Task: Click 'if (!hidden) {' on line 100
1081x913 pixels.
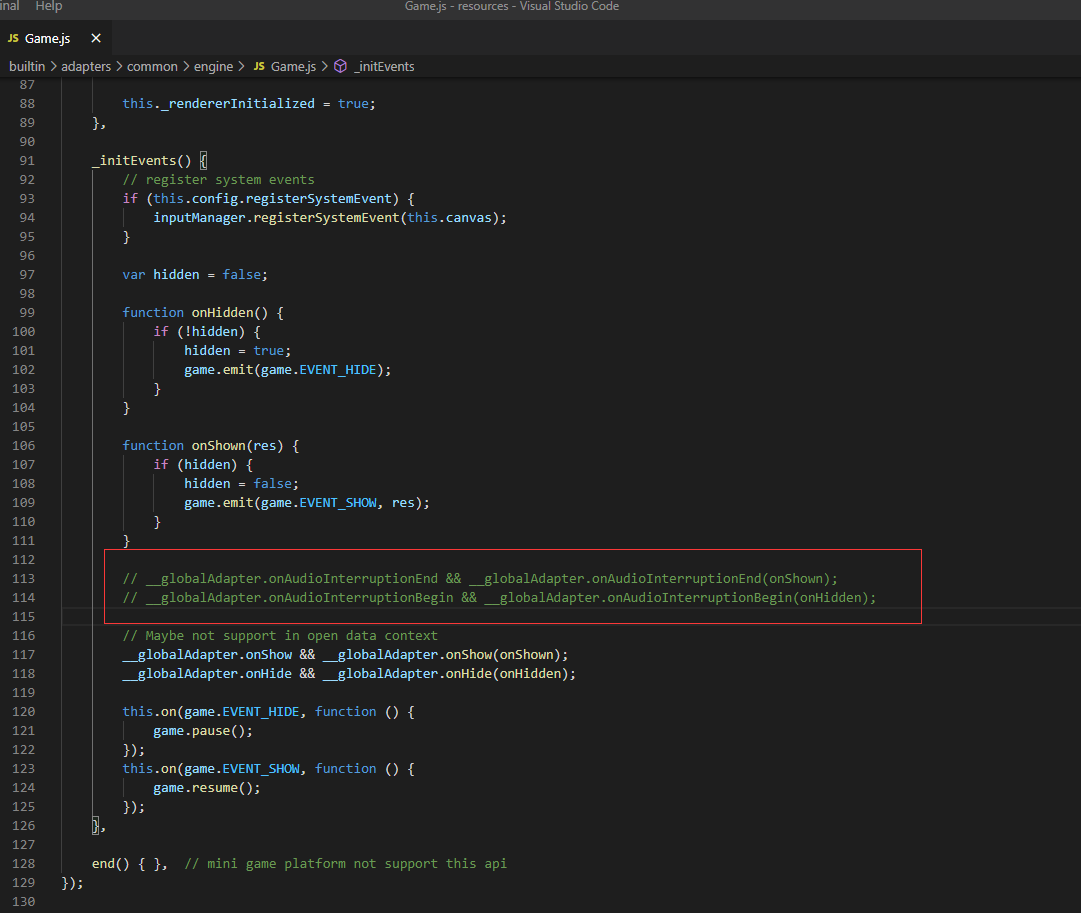Action: [207, 332]
